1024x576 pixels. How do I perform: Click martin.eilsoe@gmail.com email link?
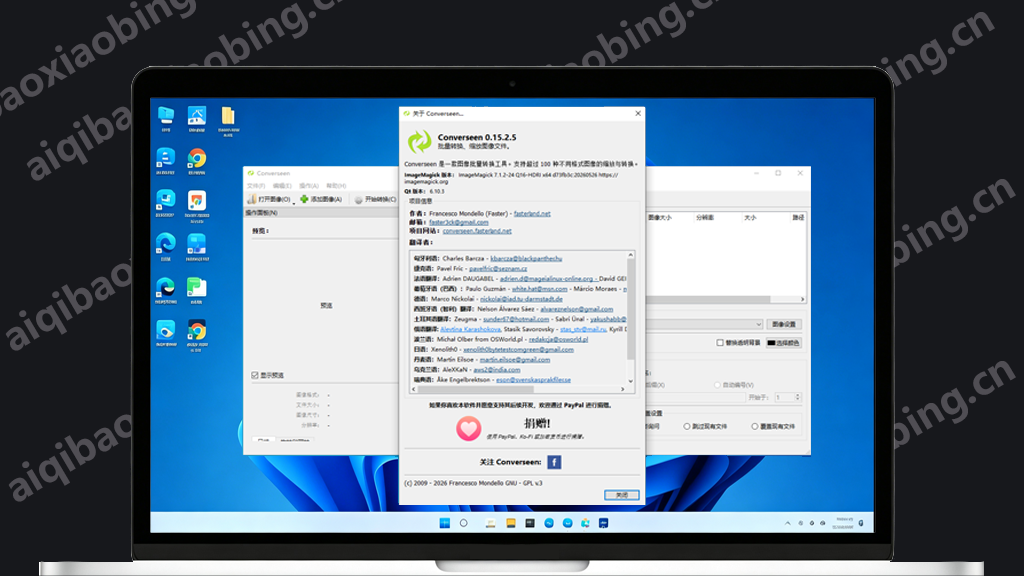(515, 360)
